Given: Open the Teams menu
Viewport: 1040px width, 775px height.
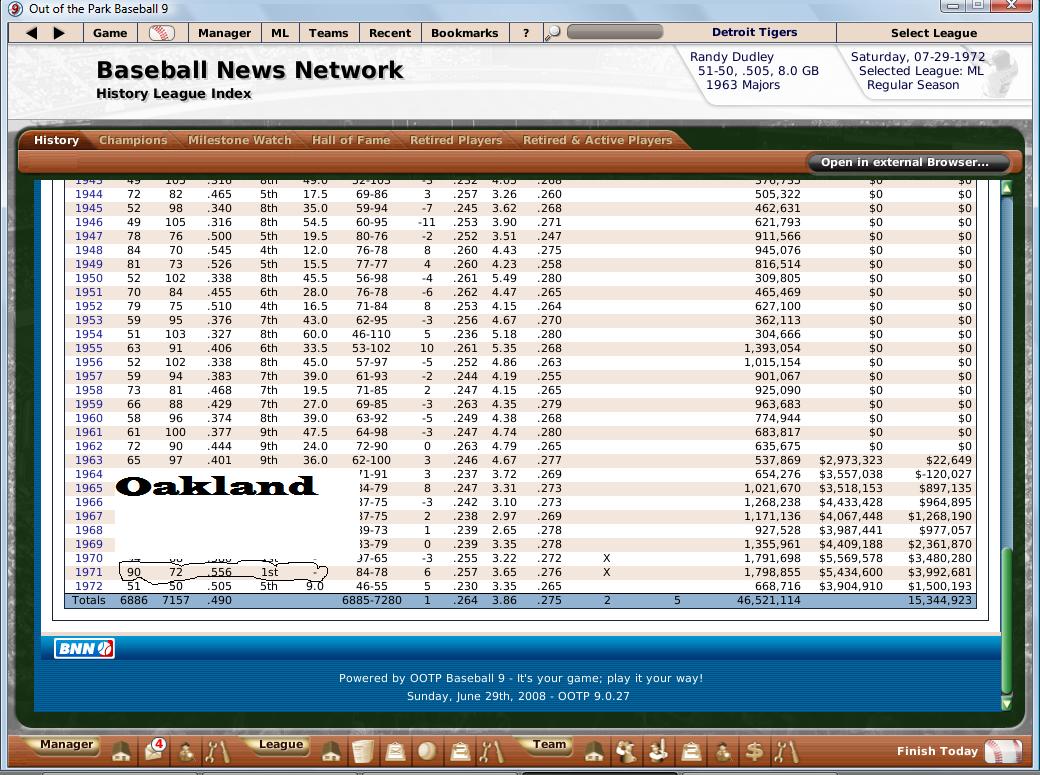Looking at the screenshot, I should 328,33.
